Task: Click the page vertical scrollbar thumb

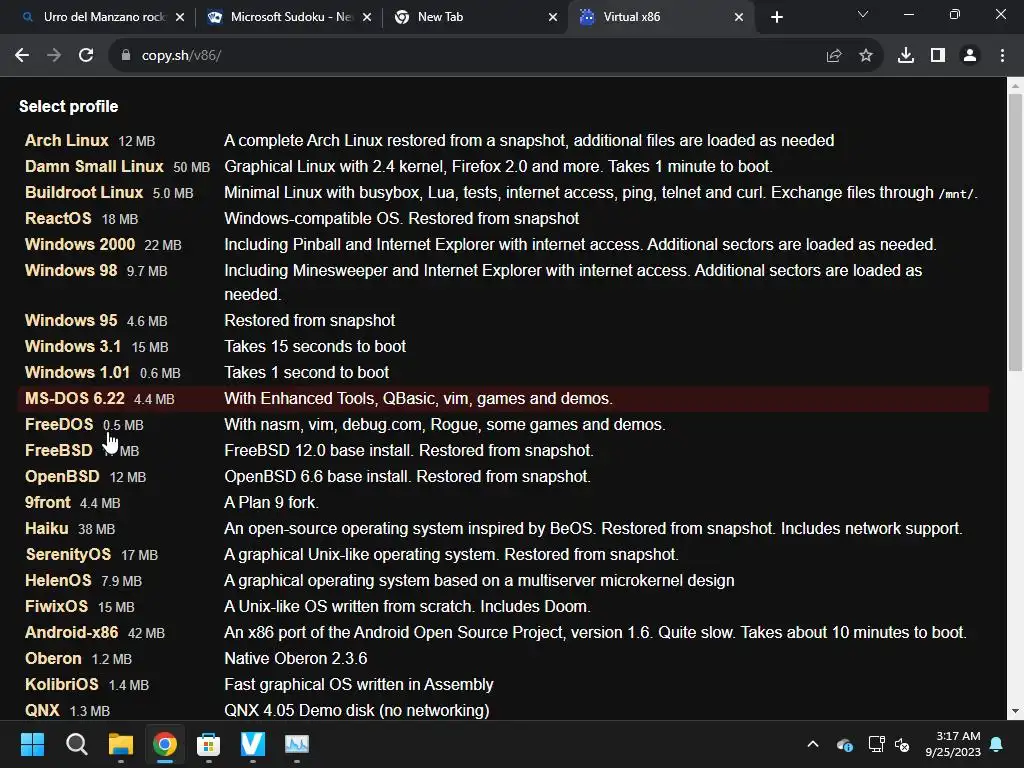Action: pyautogui.click(x=1015, y=233)
